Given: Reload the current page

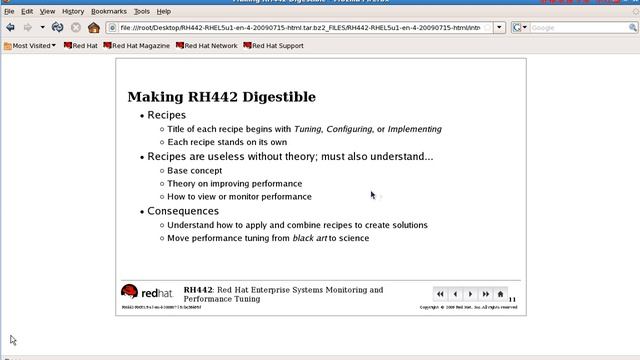Looking at the screenshot, I should pos(58,27).
